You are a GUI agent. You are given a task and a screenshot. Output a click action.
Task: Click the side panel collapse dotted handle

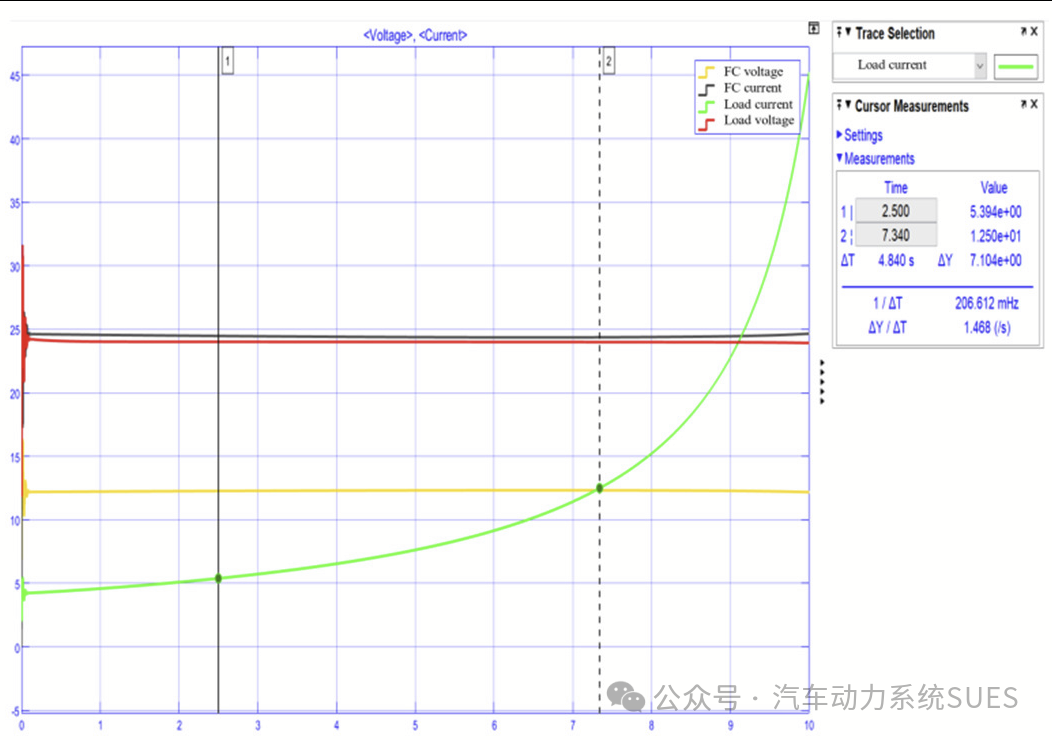822,382
